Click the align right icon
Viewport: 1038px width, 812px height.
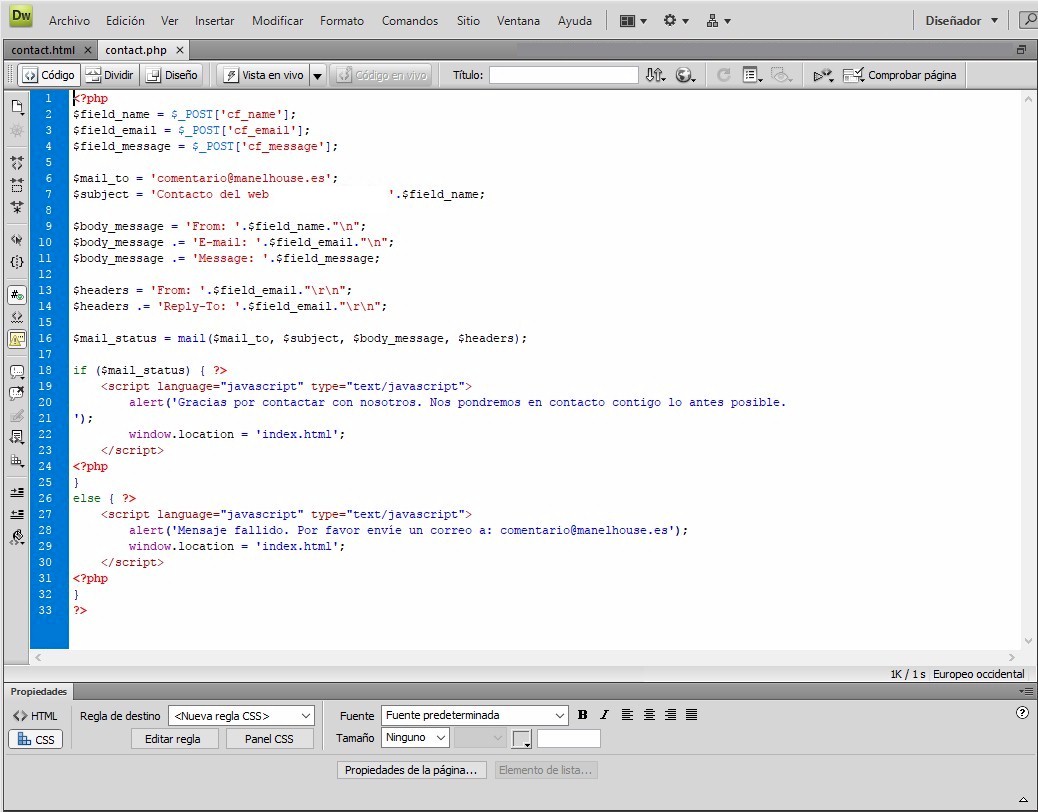click(x=671, y=715)
